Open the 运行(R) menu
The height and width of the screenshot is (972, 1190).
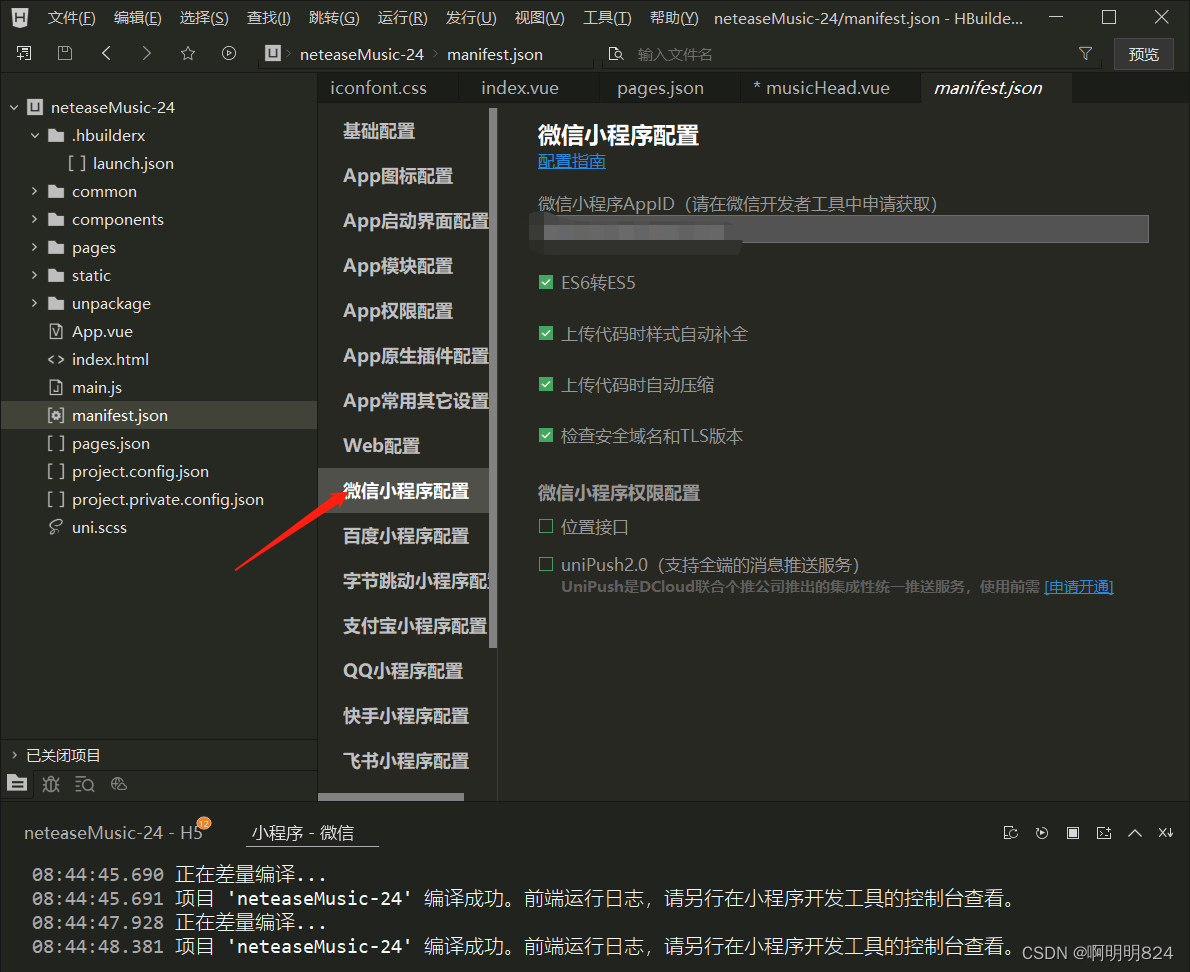coord(402,17)
